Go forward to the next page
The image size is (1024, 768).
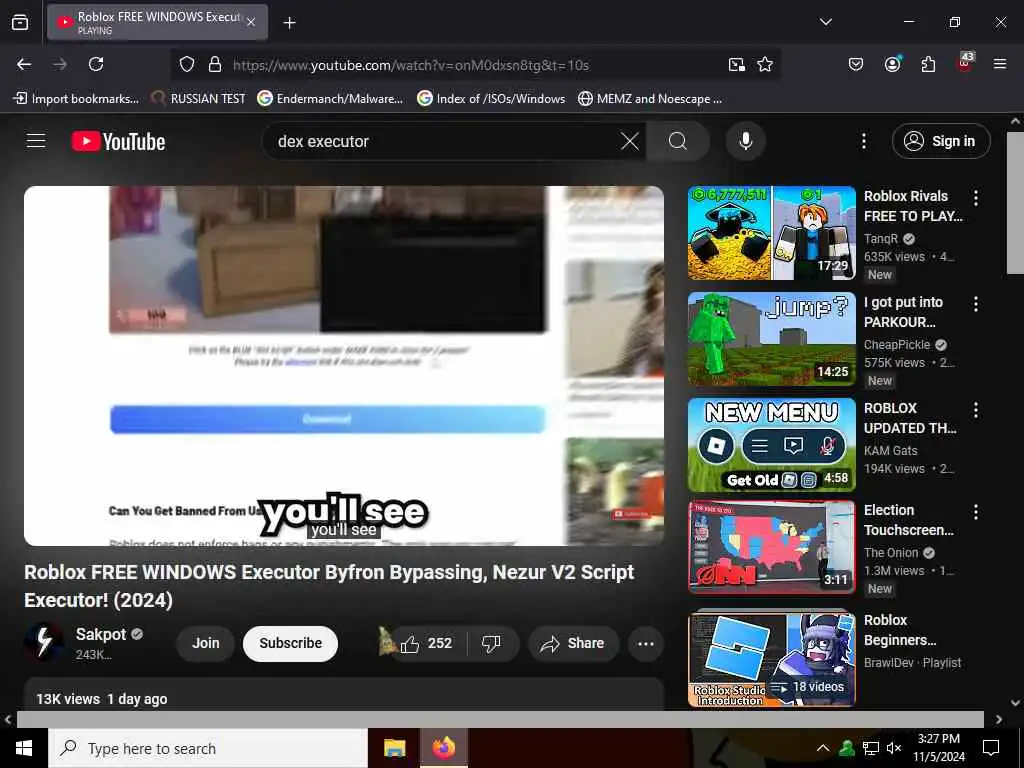pyautogui.click(x=60, y=64)
